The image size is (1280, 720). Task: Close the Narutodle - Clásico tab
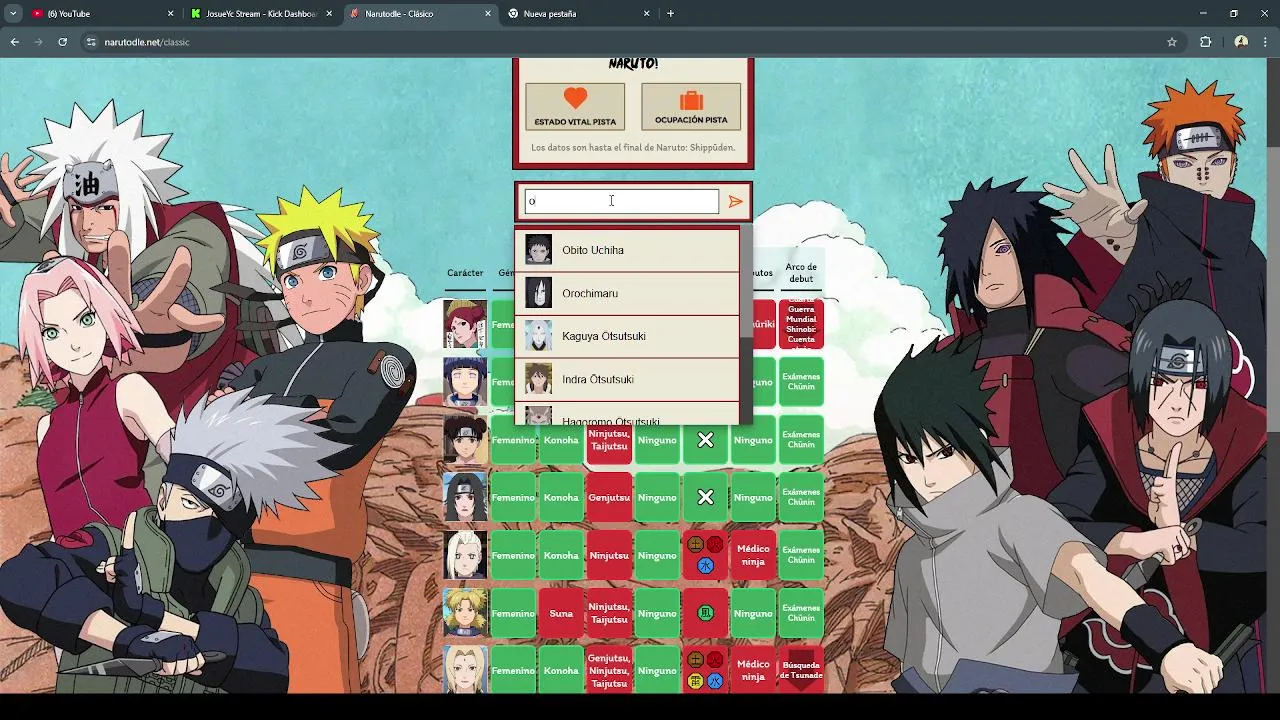point(488,14)
